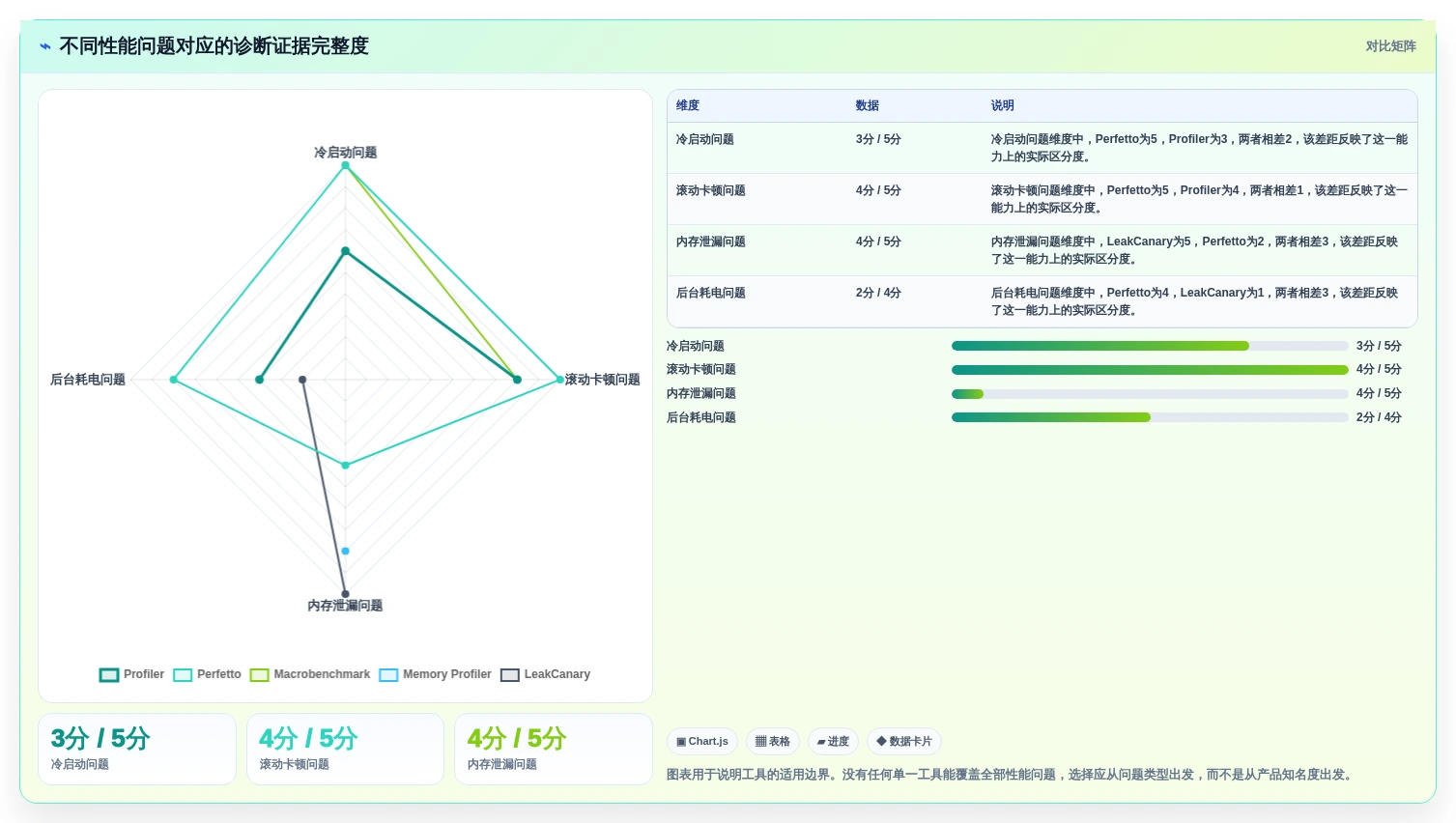
Task: Click the 3分 / 5分 value in the table
Action: click(x=878, y=139)
